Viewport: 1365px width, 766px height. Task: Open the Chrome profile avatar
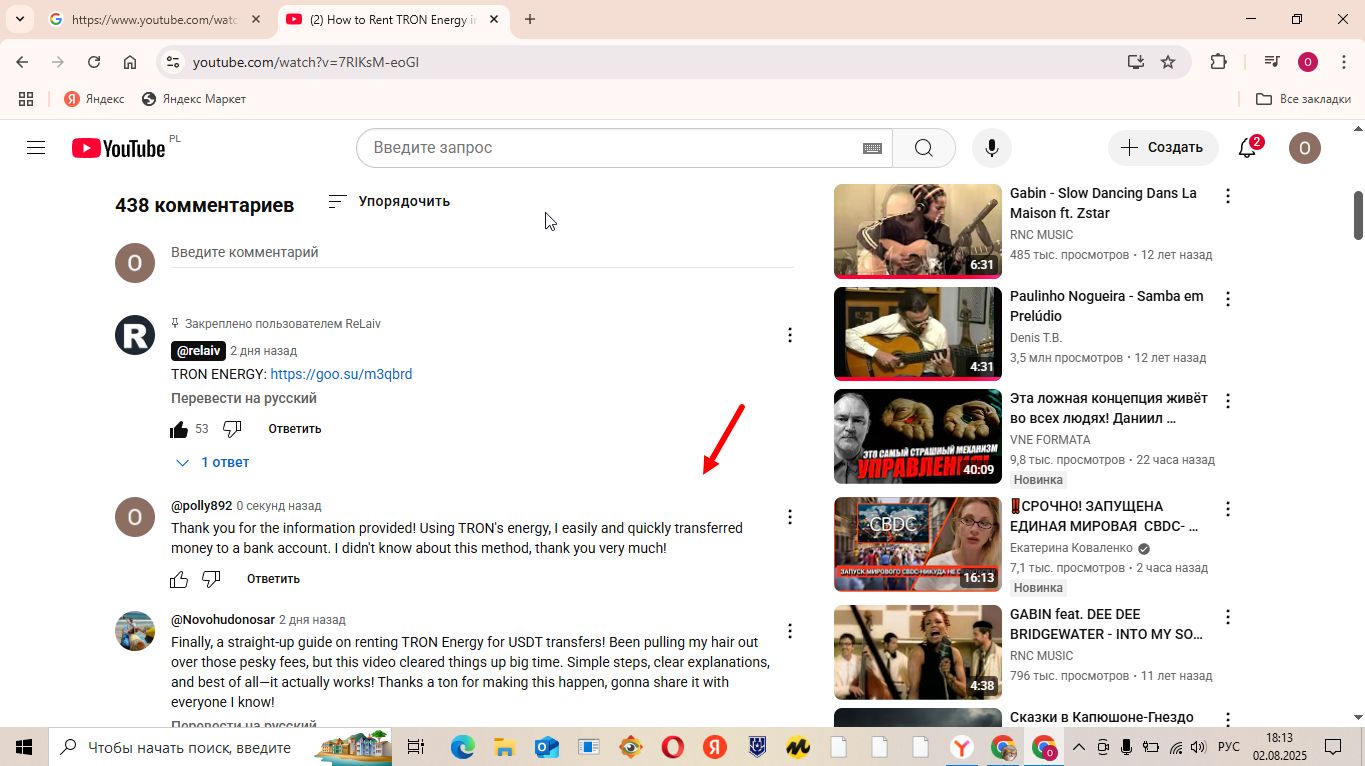pos(1307,62)
